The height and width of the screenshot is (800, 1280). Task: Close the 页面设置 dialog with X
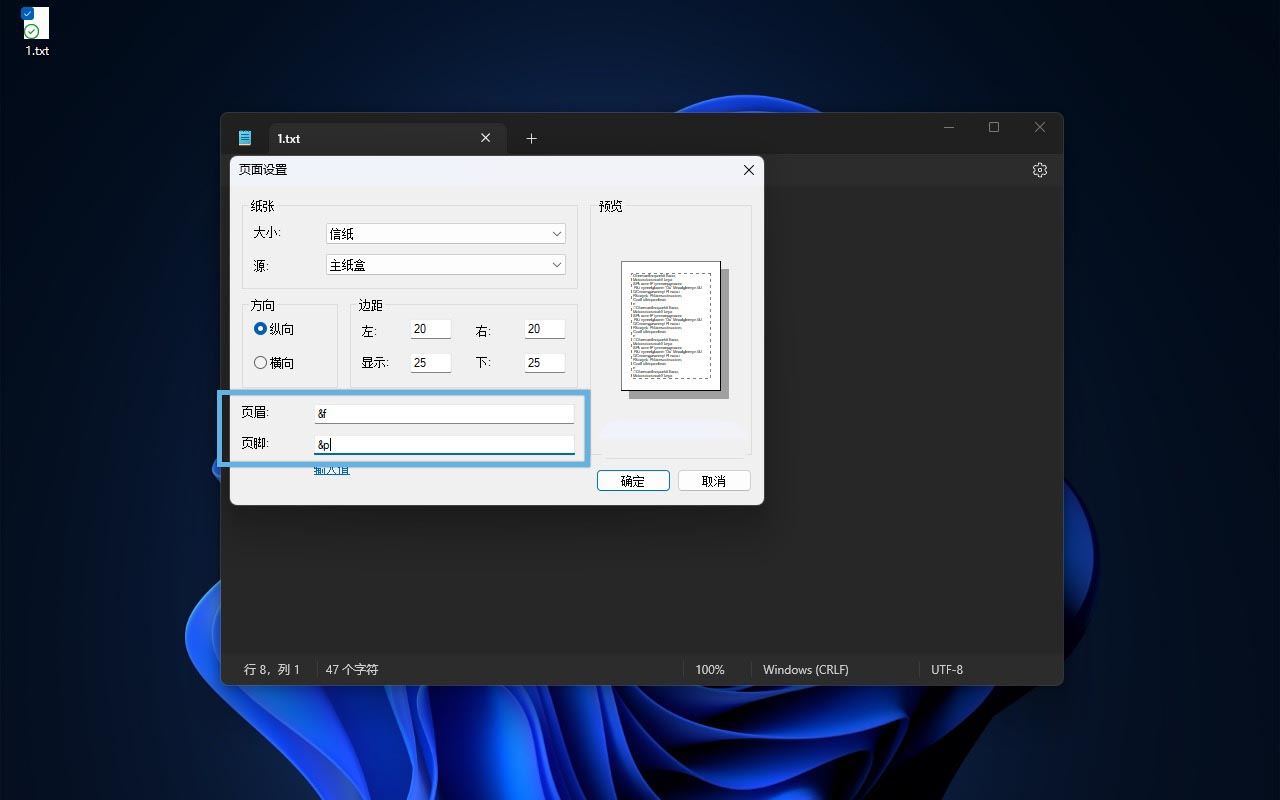pyautogui.click(x=748, y=170)
